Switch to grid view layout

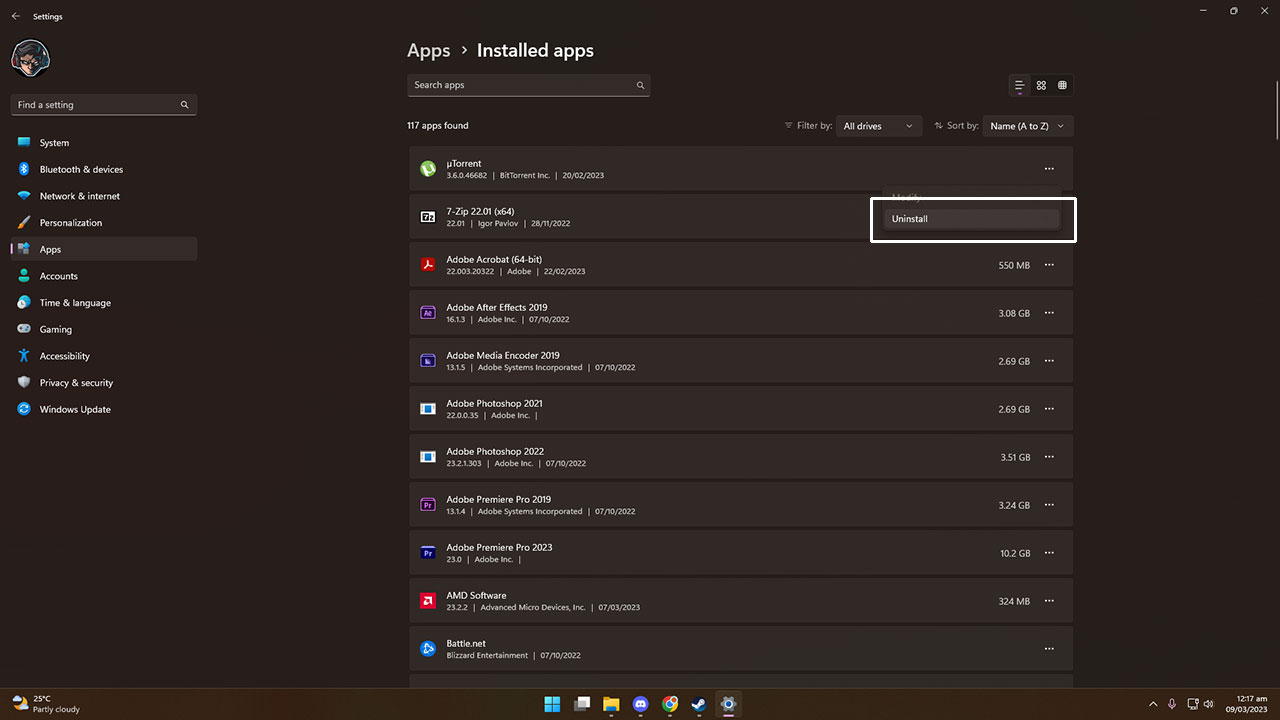[1041, 85]
